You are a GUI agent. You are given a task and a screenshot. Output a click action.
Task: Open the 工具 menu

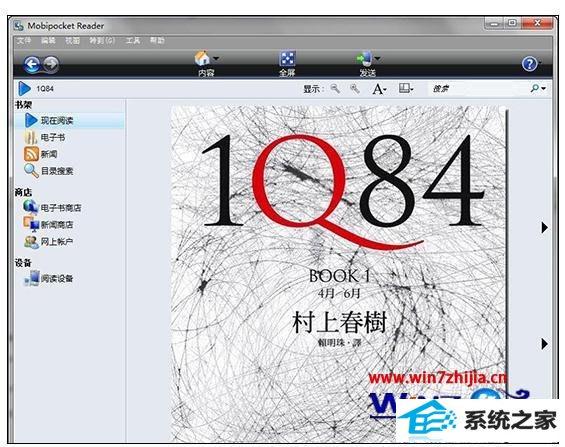(133, 40)
